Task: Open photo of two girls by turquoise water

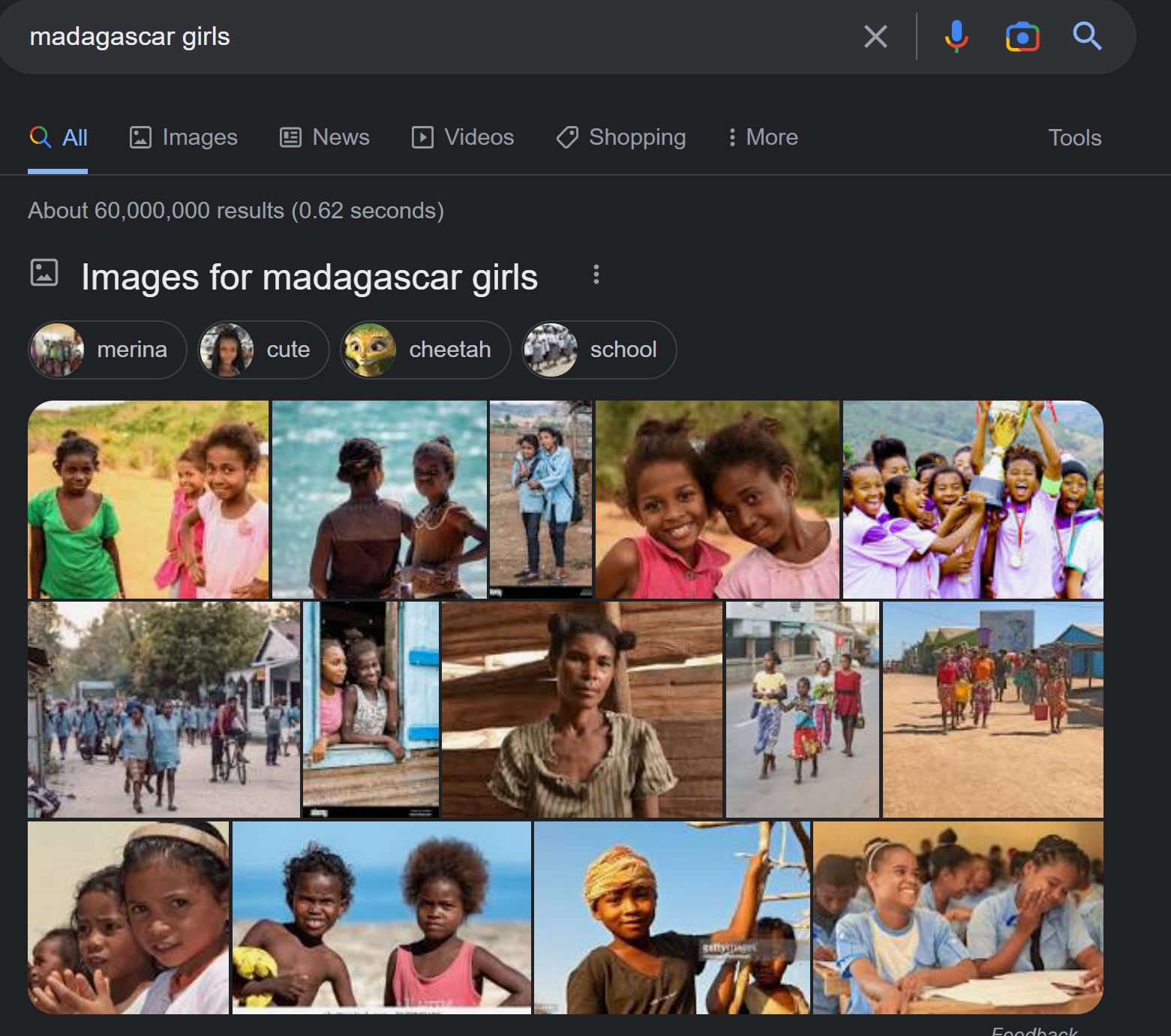Action: [380, 500]
